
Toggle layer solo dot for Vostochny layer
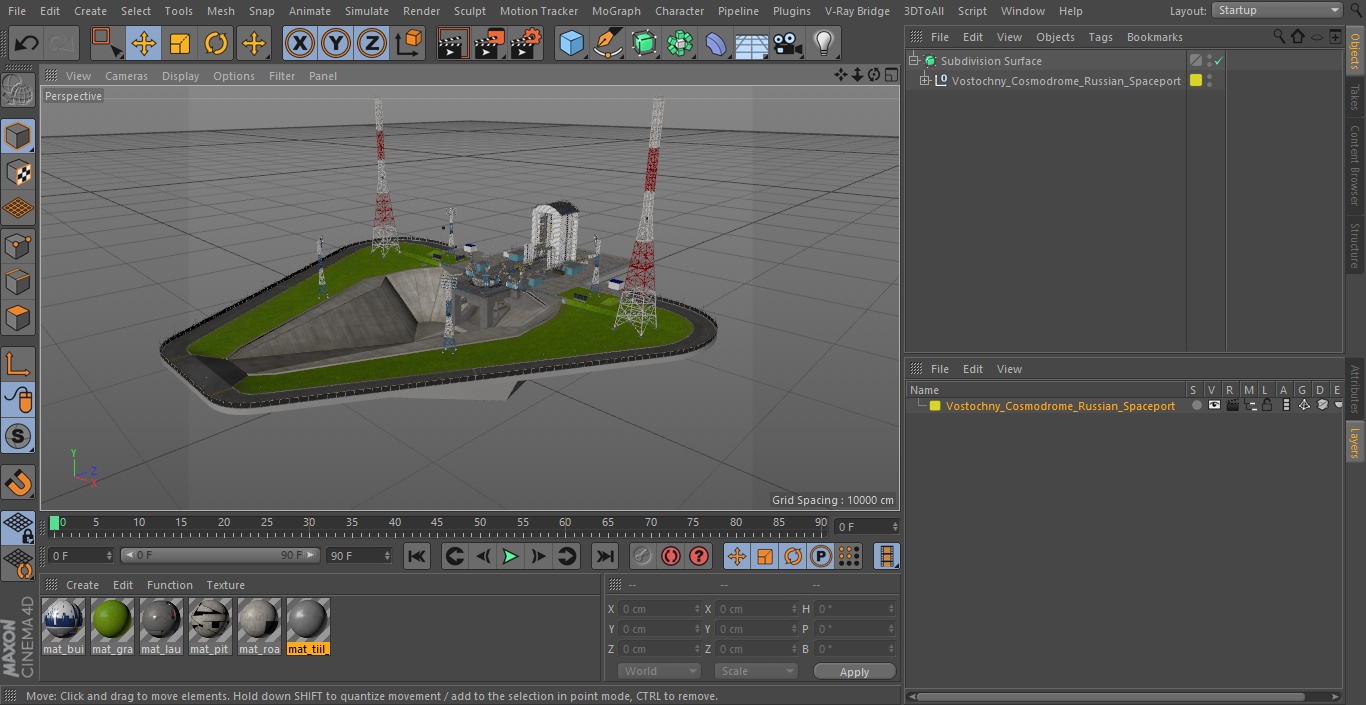1196,406
